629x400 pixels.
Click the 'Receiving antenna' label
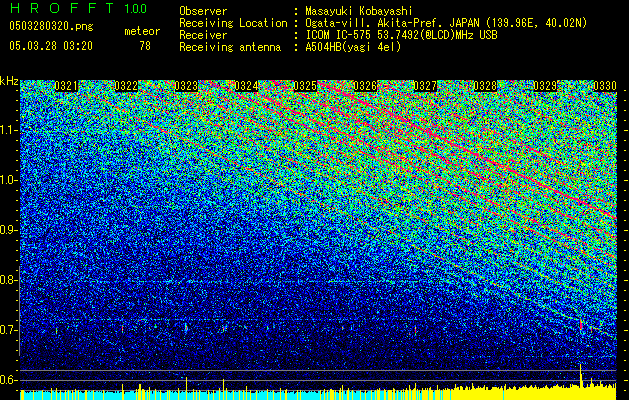pyautogui.click(x=230, y=47)
